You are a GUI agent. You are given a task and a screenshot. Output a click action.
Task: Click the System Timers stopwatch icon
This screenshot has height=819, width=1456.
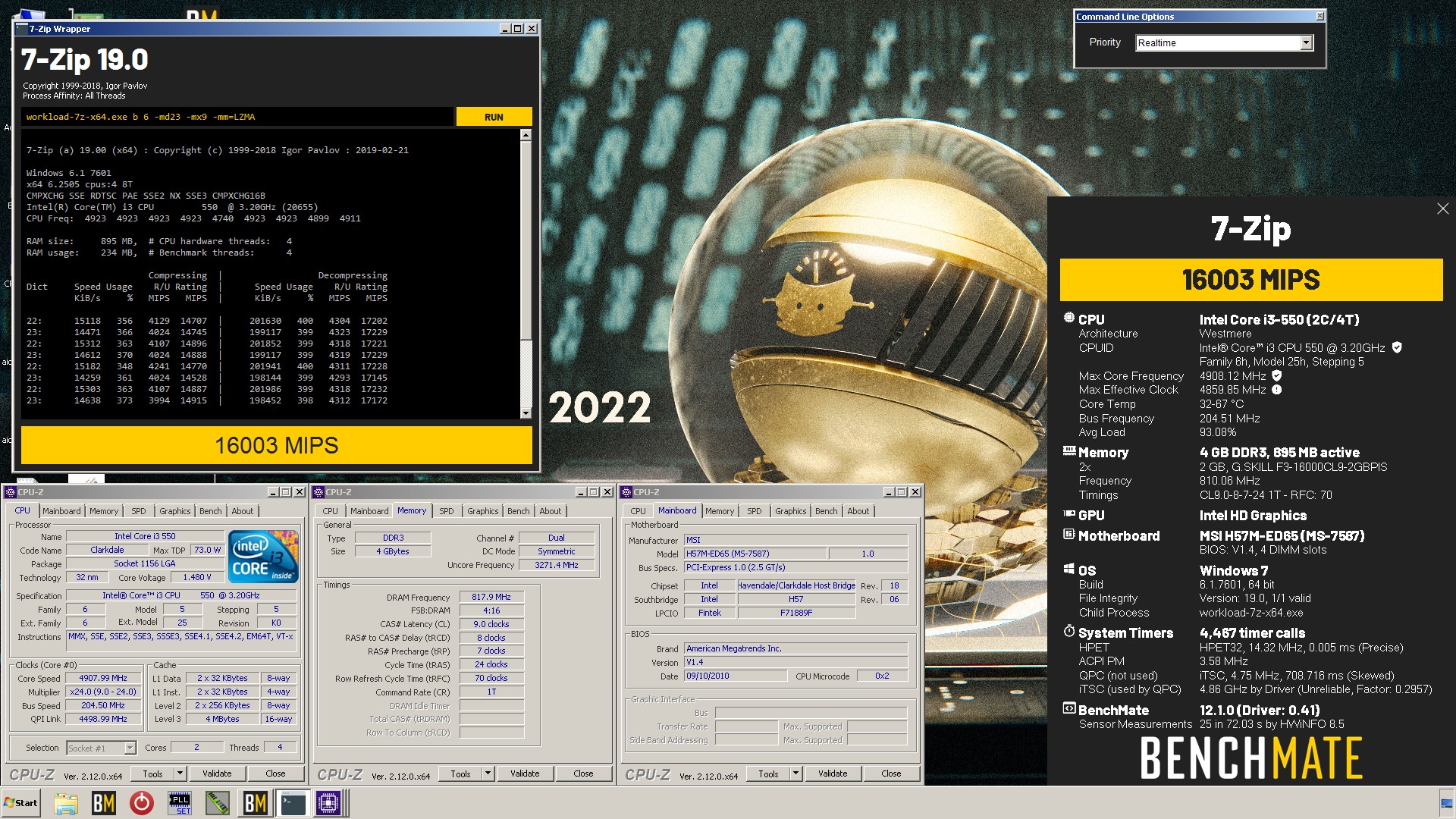point(1069,632)
